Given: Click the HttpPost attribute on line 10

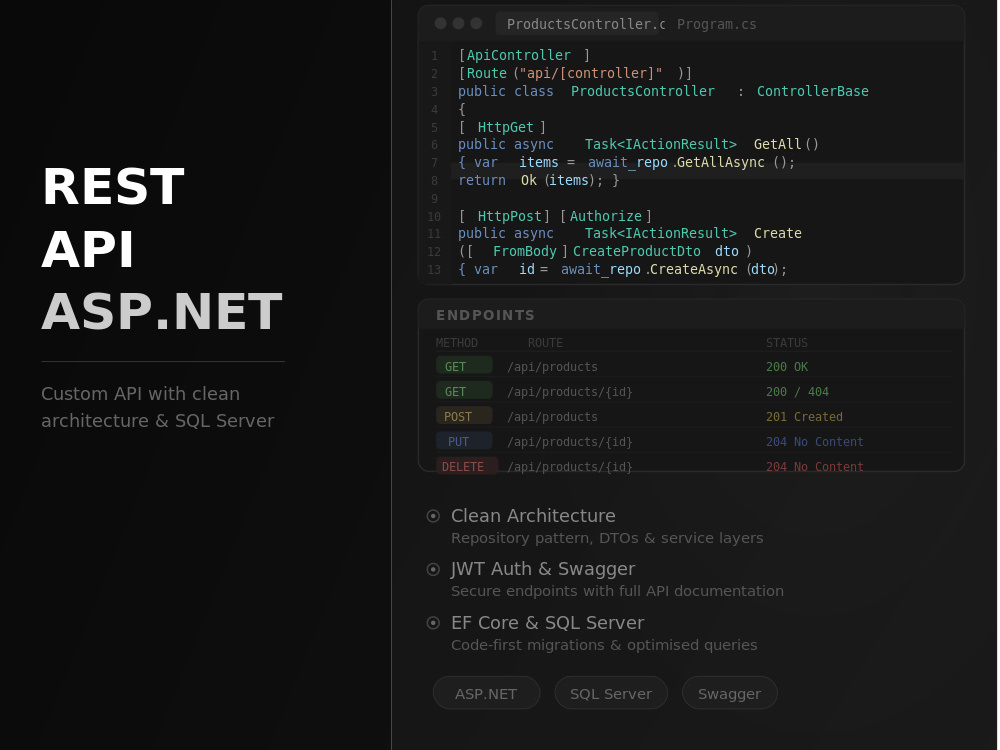Looking at the screenshot, I should click(509, 216).
